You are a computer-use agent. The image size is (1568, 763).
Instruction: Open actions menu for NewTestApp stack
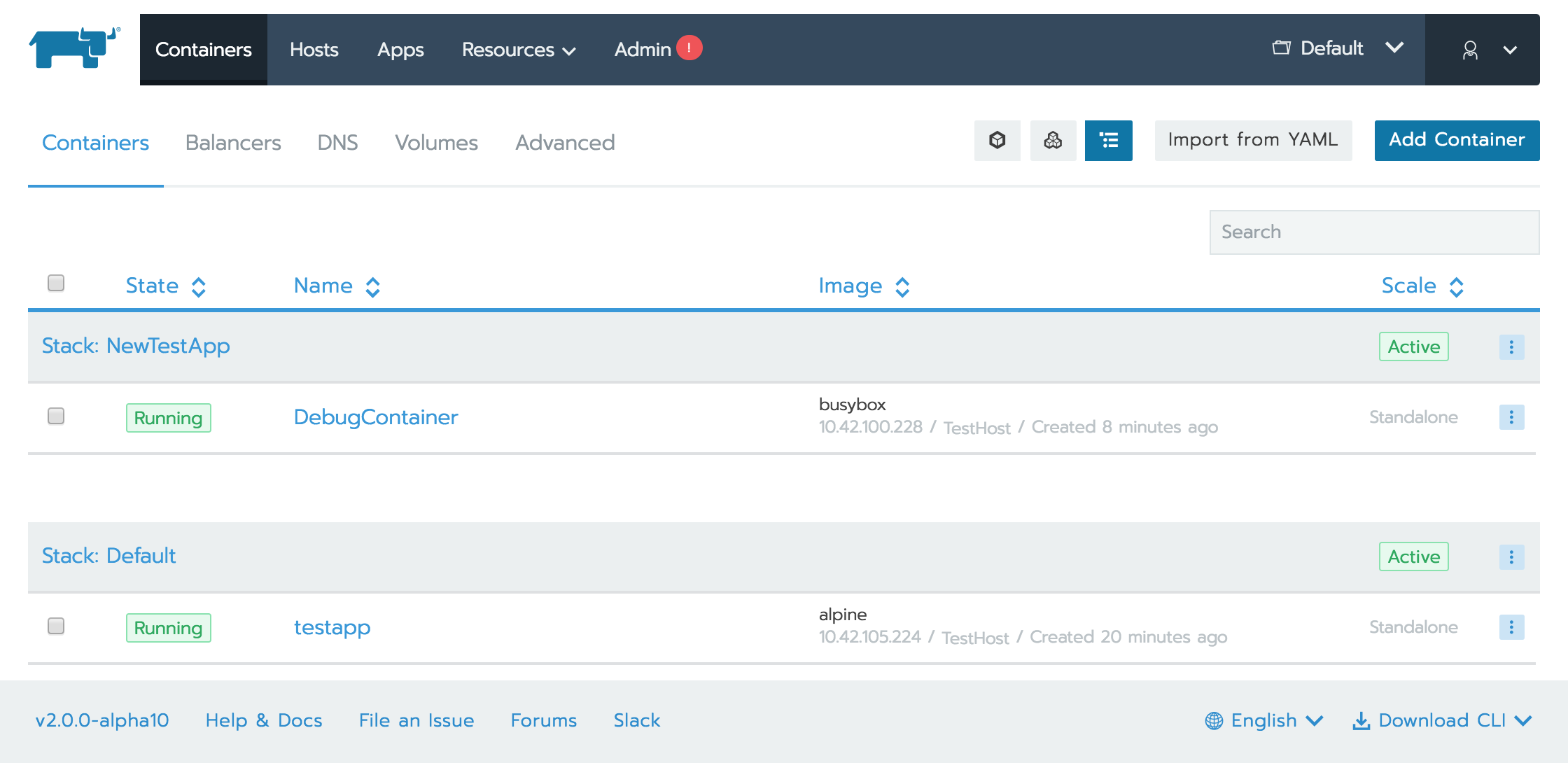point(1511,347)
